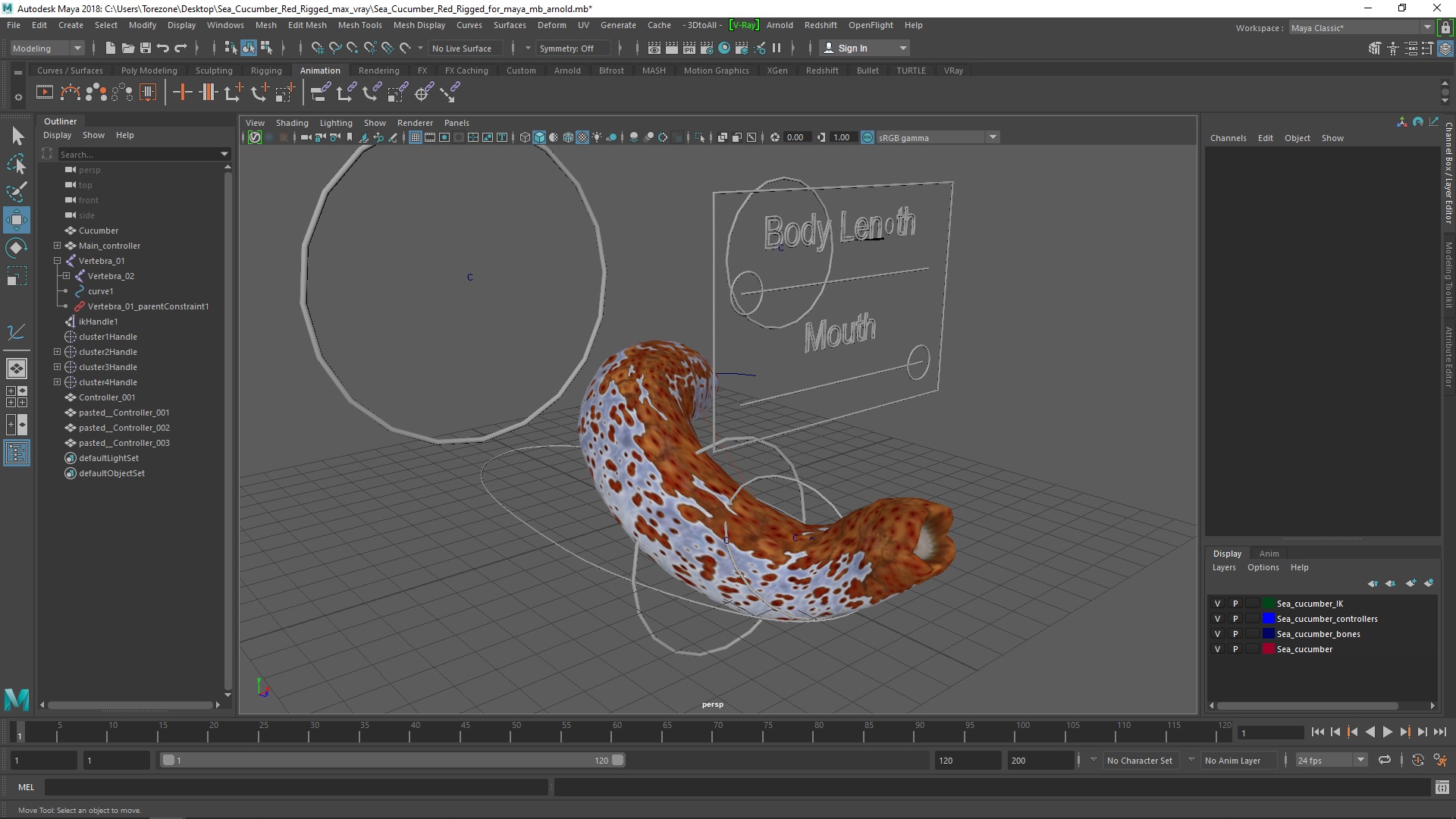Click the IPR render icon
This screenshot has height=819, width=1456.
pos(689,48)
